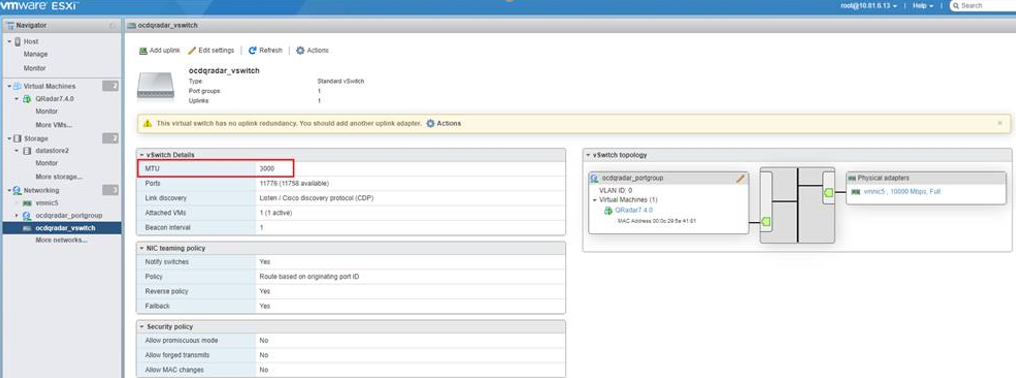Screen dimensions: 1016x378
Task: Click the Search field
Action: pos(983,6)
